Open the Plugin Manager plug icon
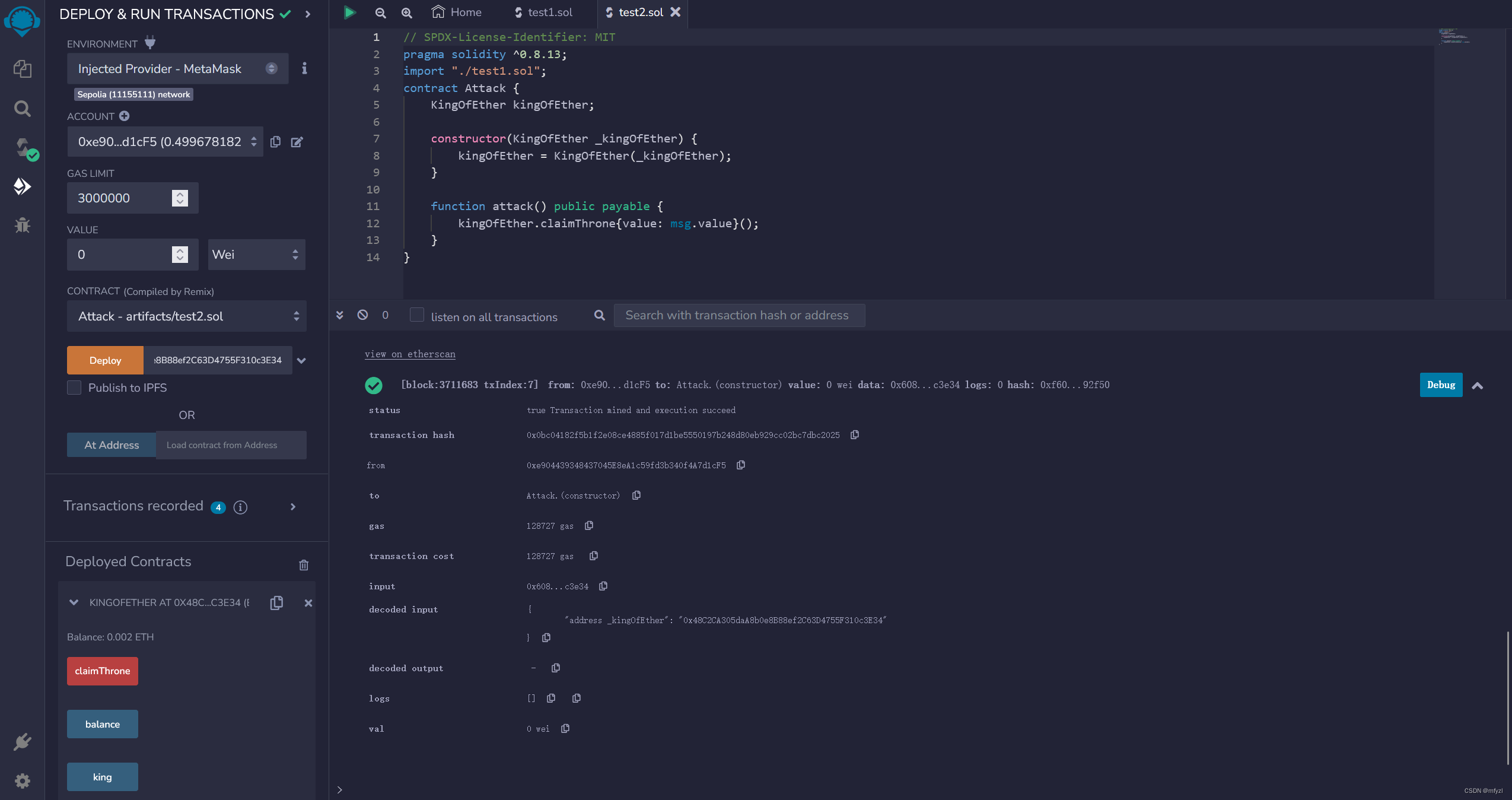 [22, 742]
